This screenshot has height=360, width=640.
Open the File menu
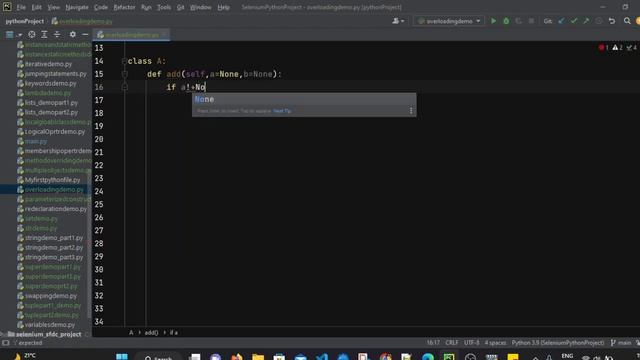(21, 7)
